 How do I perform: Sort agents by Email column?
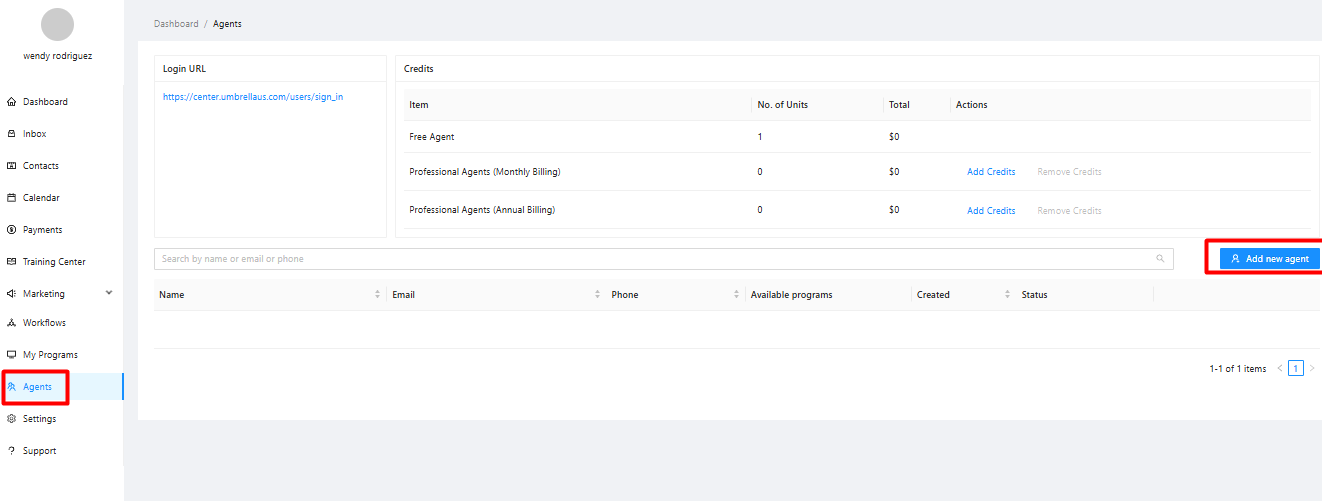tap(597, 295)
